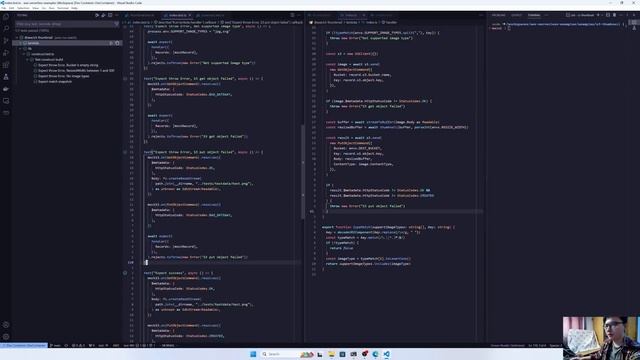The image size is (640, 360).
Task: Collapse the 'thewich thumbnail' test tree root
Action: [17, 38]
